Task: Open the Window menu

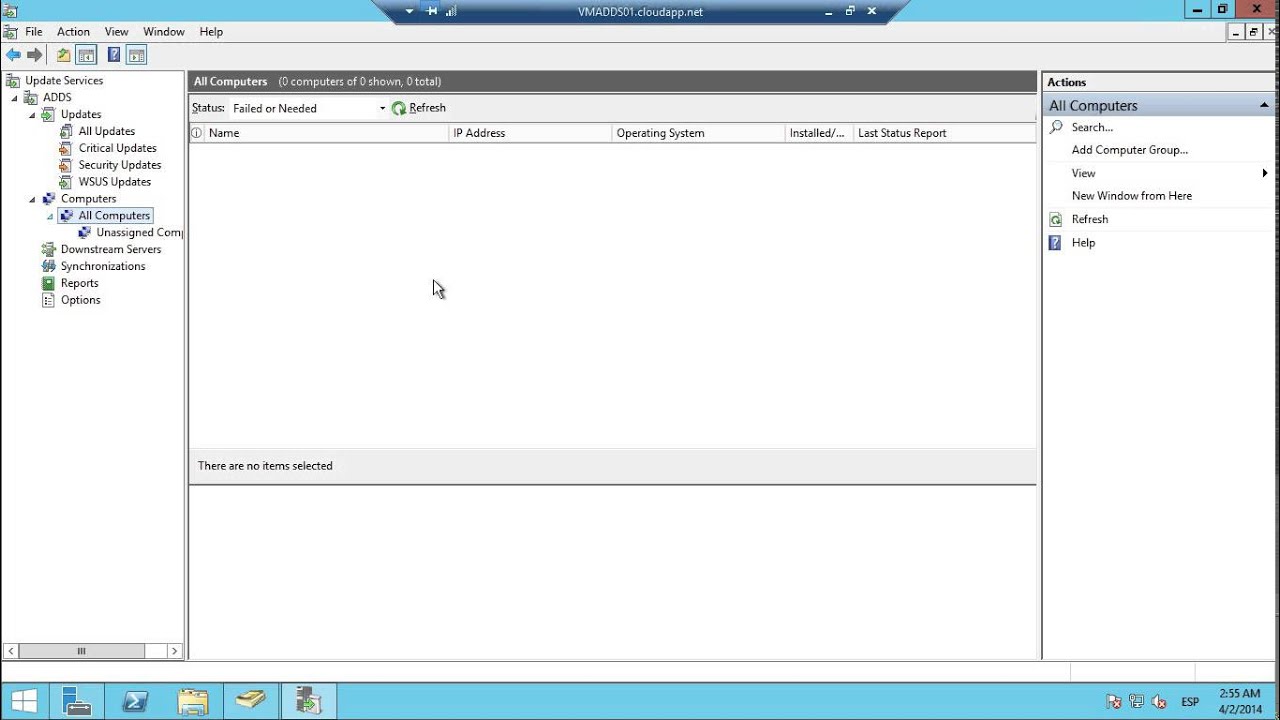Action: (164, 32)
